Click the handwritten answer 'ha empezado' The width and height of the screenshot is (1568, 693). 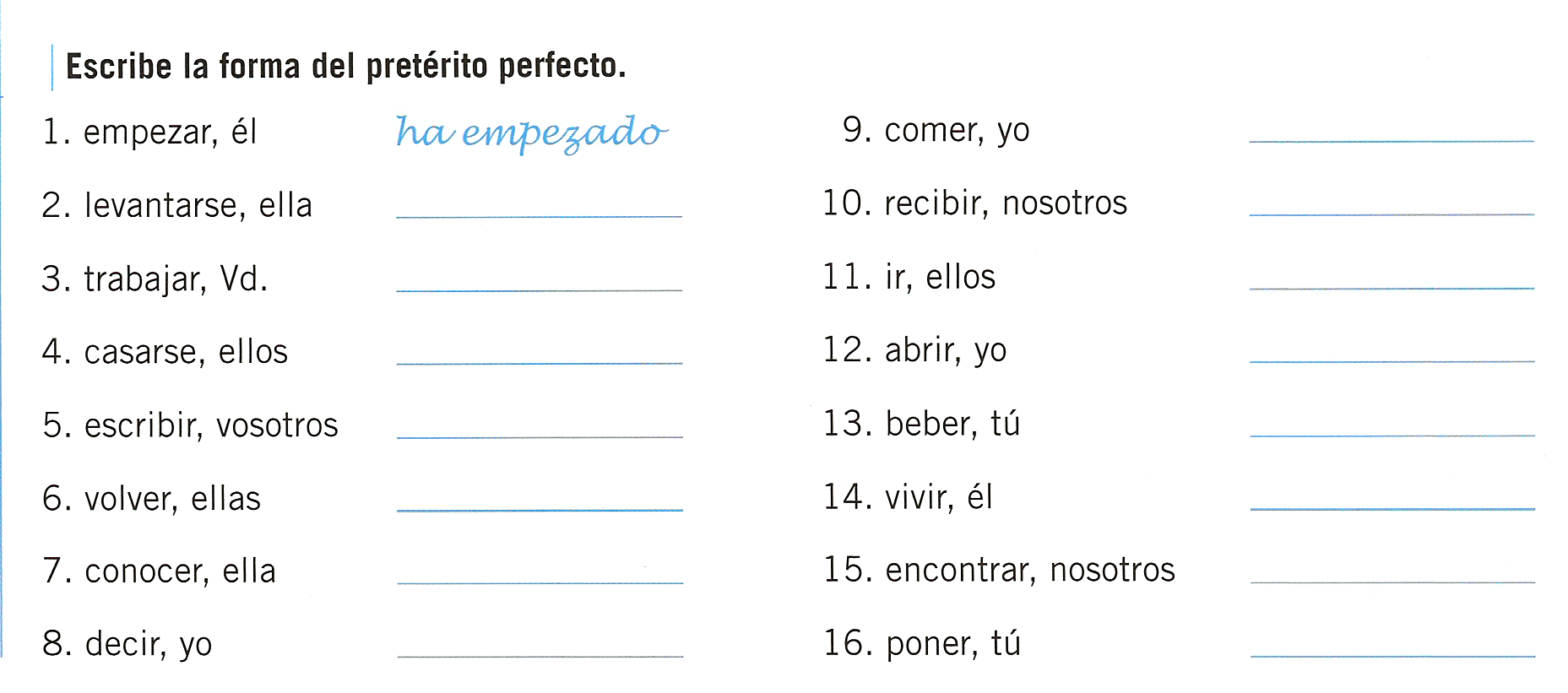coord(532,133)
